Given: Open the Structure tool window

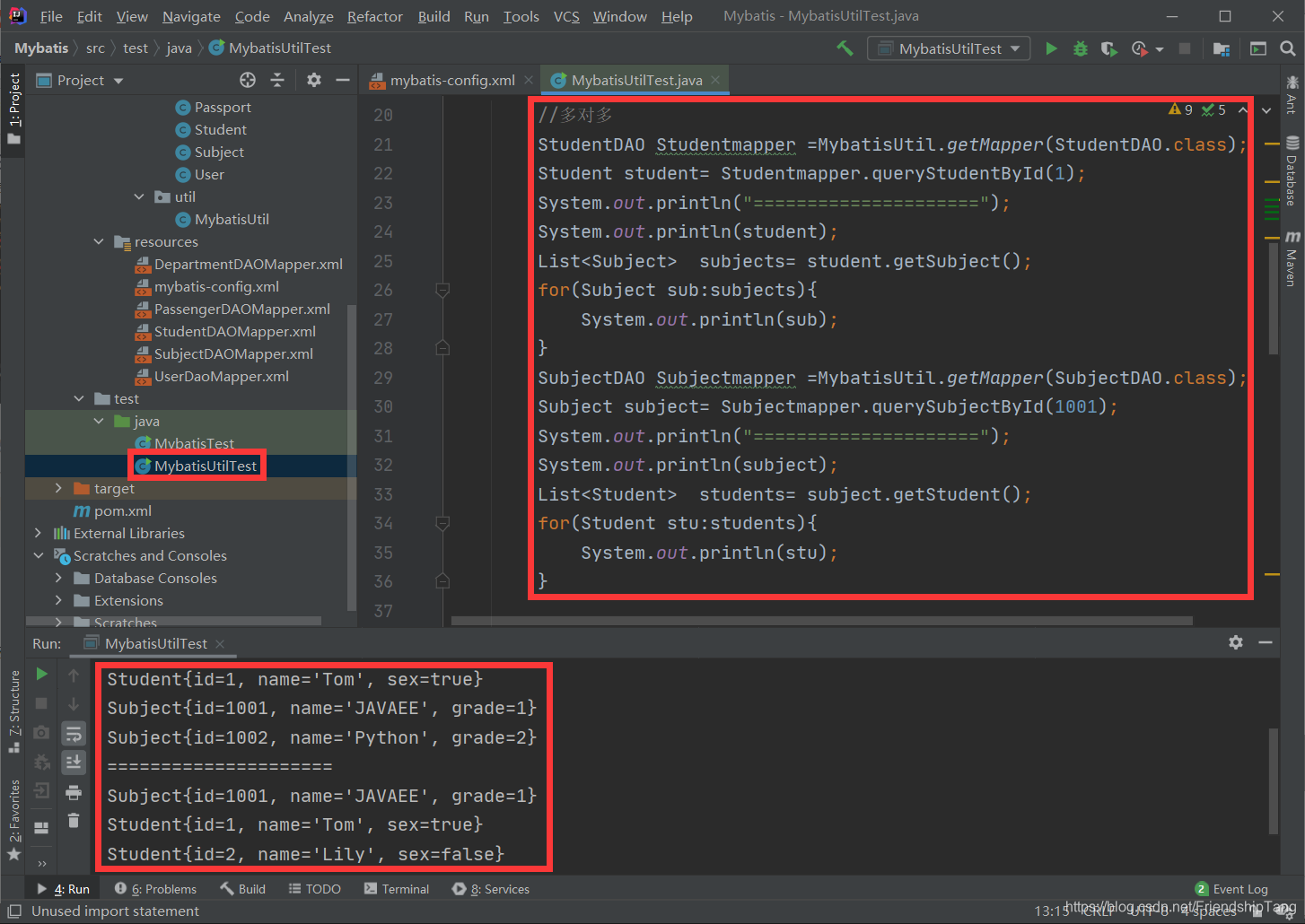Looking at the screenshot, I should (13, 711).
